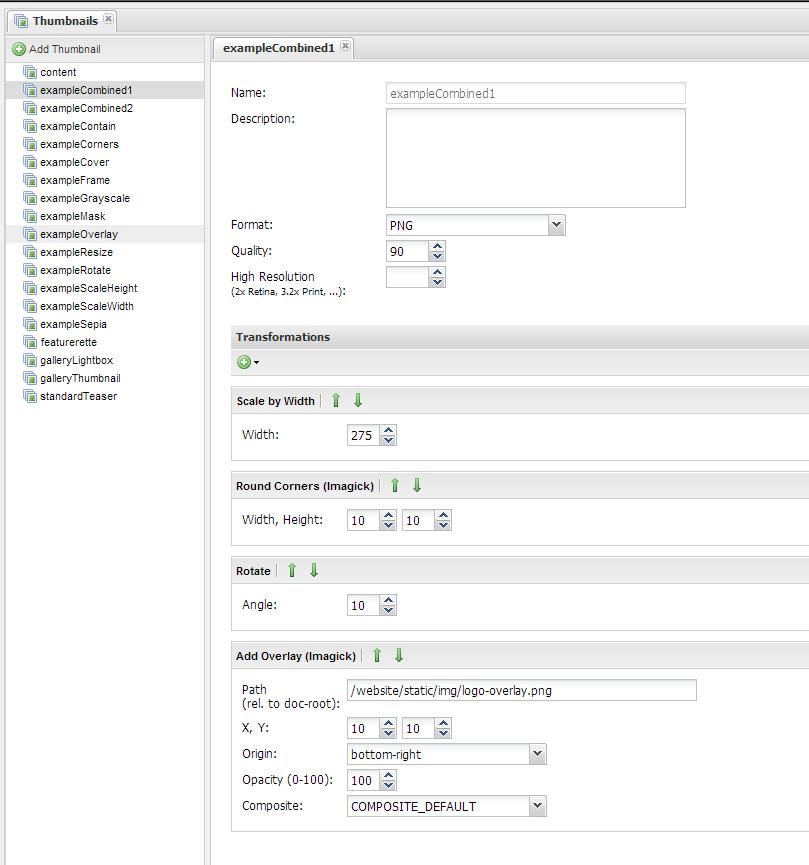Switch to the Thumbnails tab
Image resolution: width=809 pixels, height=865 pixels.
pos(64,21)
